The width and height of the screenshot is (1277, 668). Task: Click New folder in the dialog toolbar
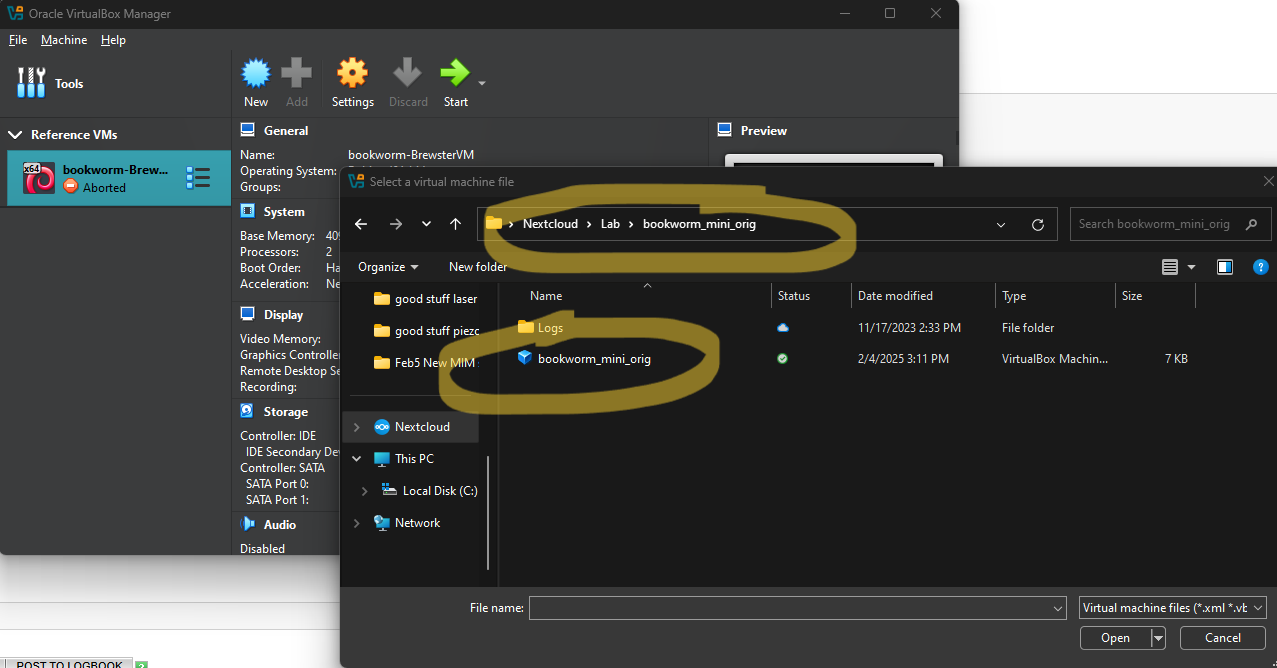(x=478, y=267)
